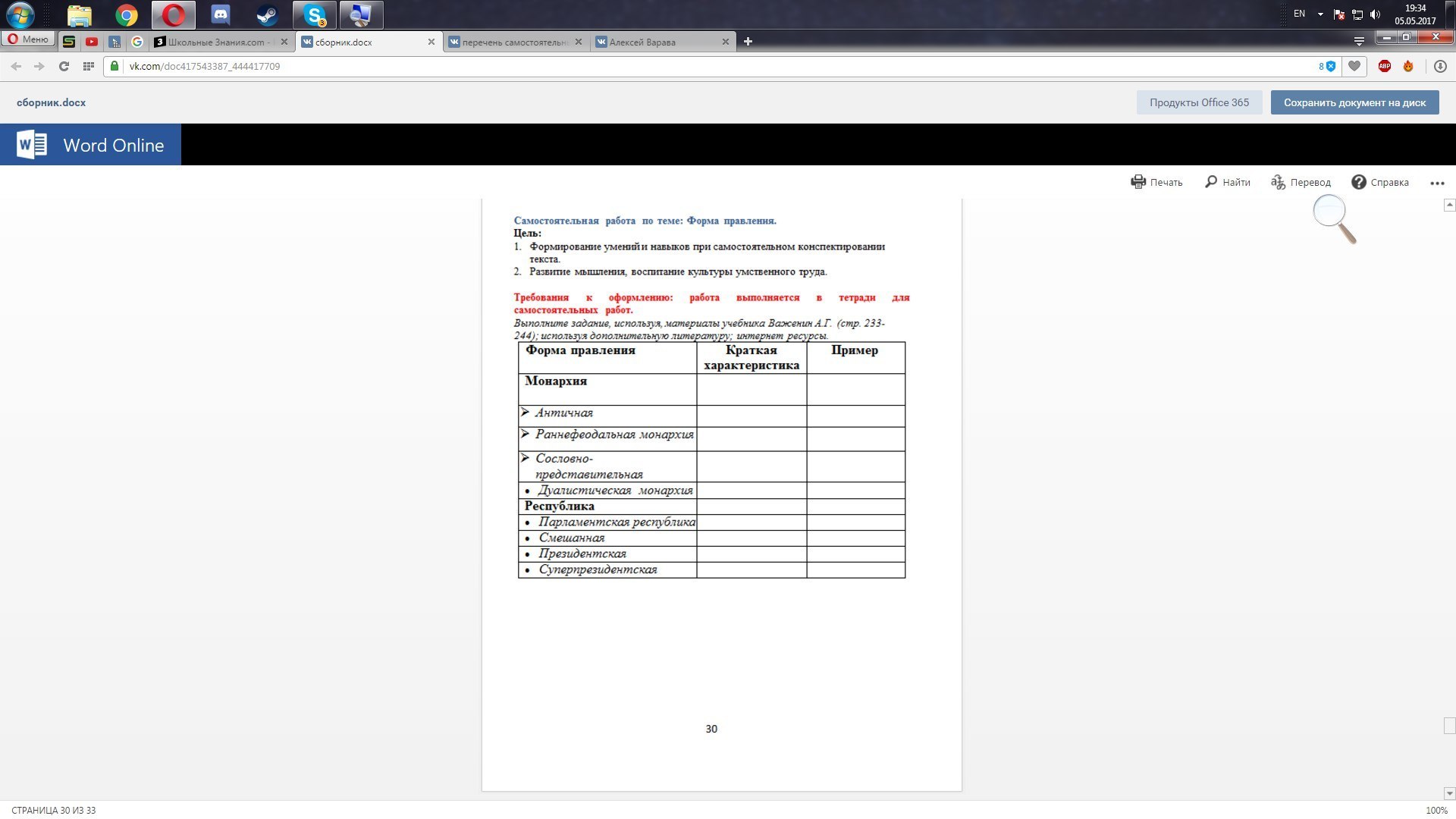The height and width of the screenshot is (819, 1456).
Task: Click the Монархия table cell
Action: point(607,389)
